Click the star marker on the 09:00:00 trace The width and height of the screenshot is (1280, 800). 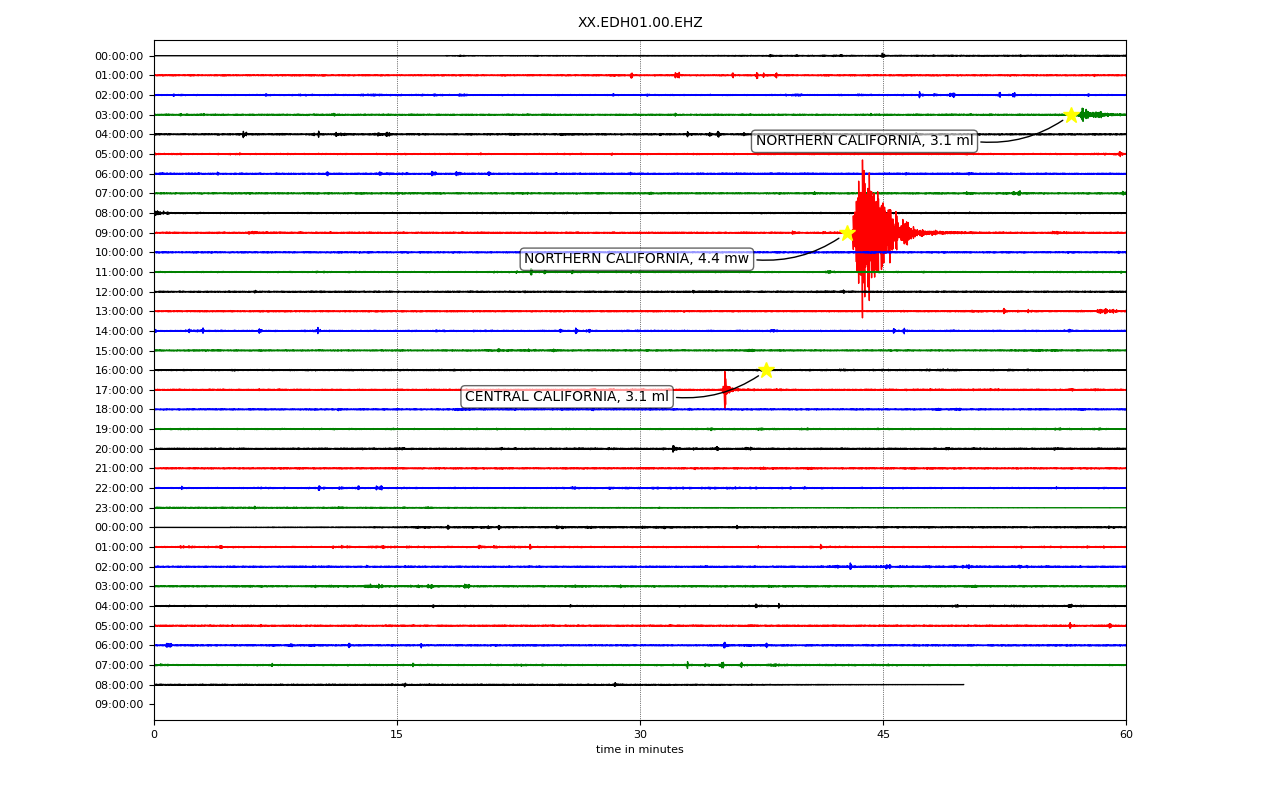[x=847, y=233]
